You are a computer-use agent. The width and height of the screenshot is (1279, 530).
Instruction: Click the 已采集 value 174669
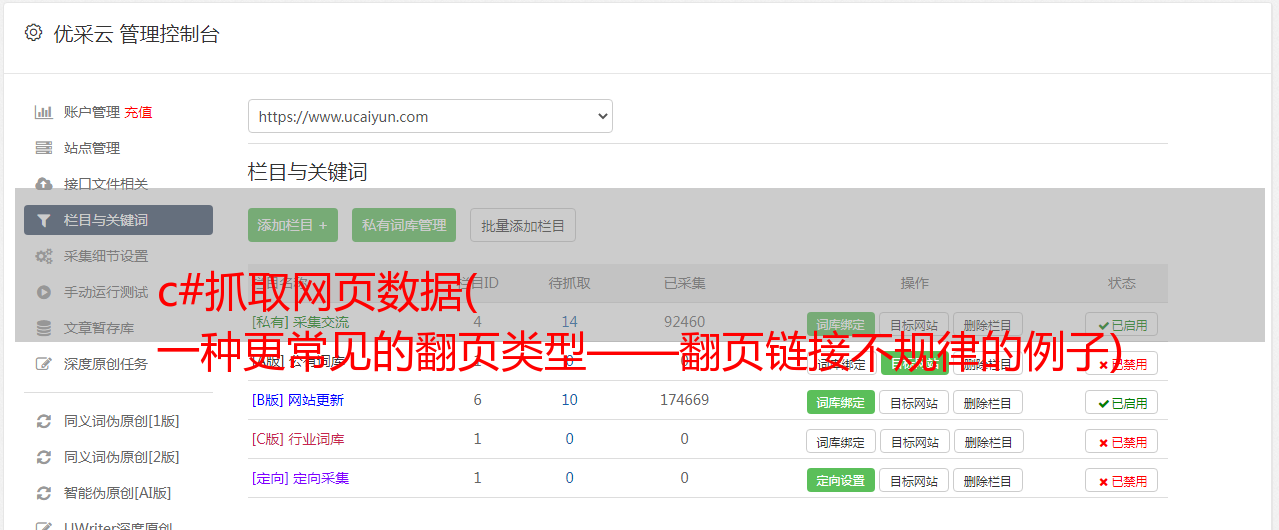click(684, 400)
